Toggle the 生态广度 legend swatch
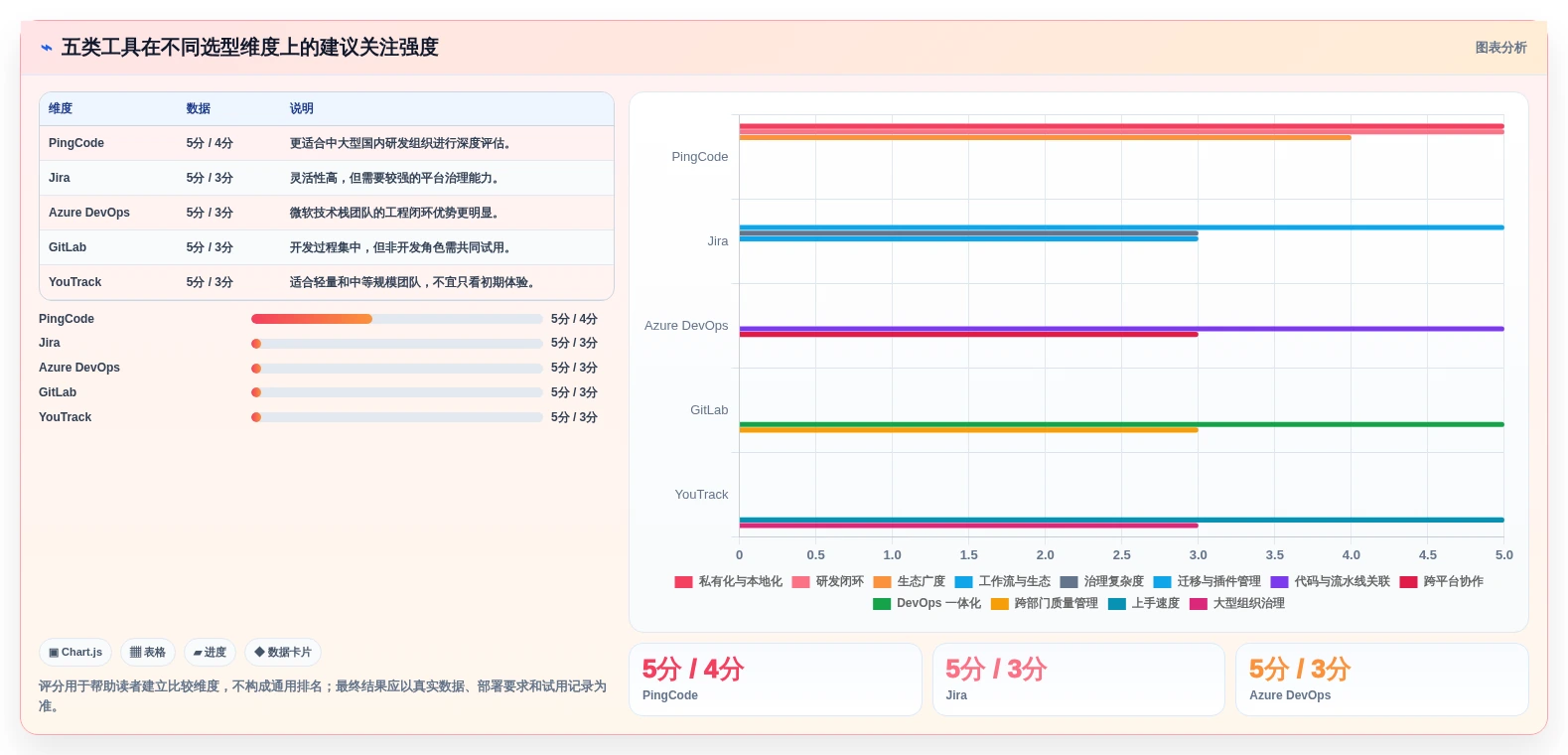The image size is (1568, 755). pyautogui.click(x=882, y=582)
